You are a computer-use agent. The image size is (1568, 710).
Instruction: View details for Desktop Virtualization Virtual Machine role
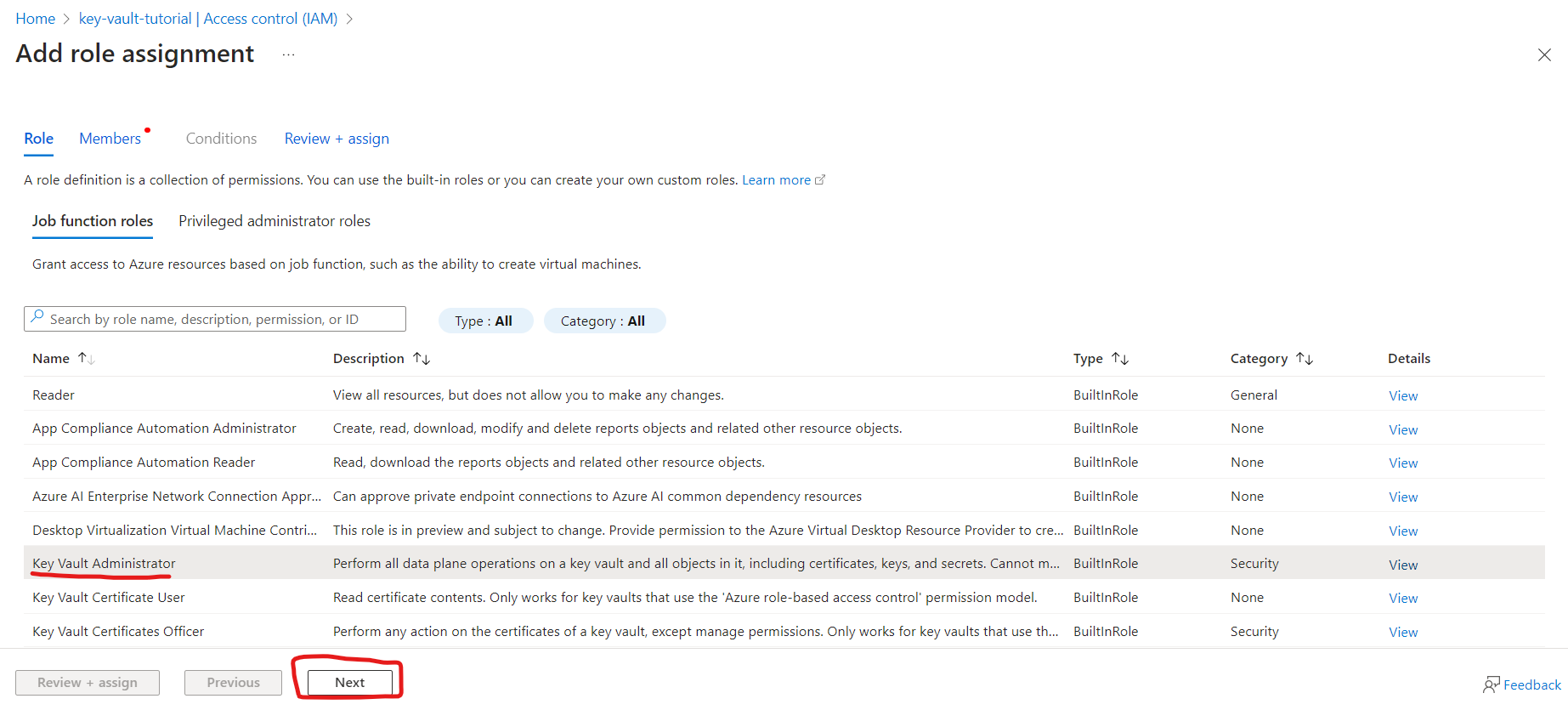coord(1403,531)
